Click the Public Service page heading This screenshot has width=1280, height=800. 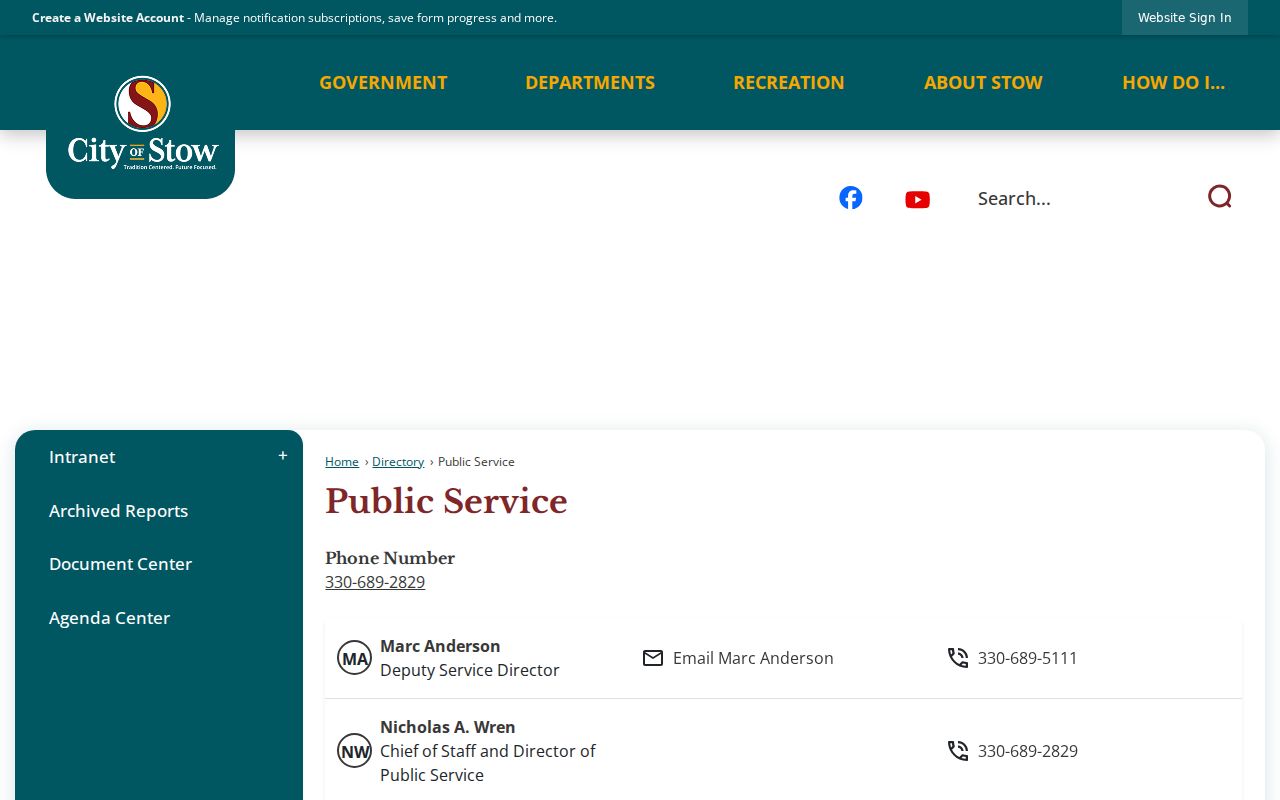[x=446, y=501]
